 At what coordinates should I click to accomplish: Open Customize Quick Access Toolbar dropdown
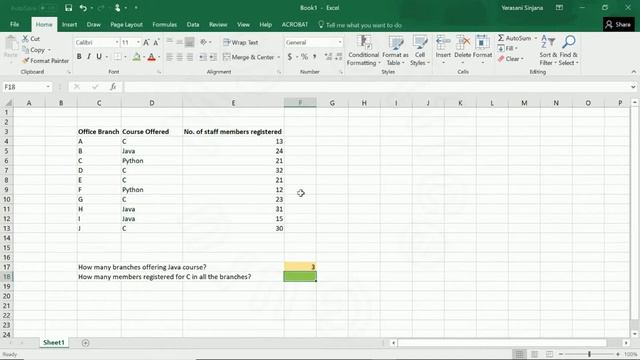click(x=136, y=8)
